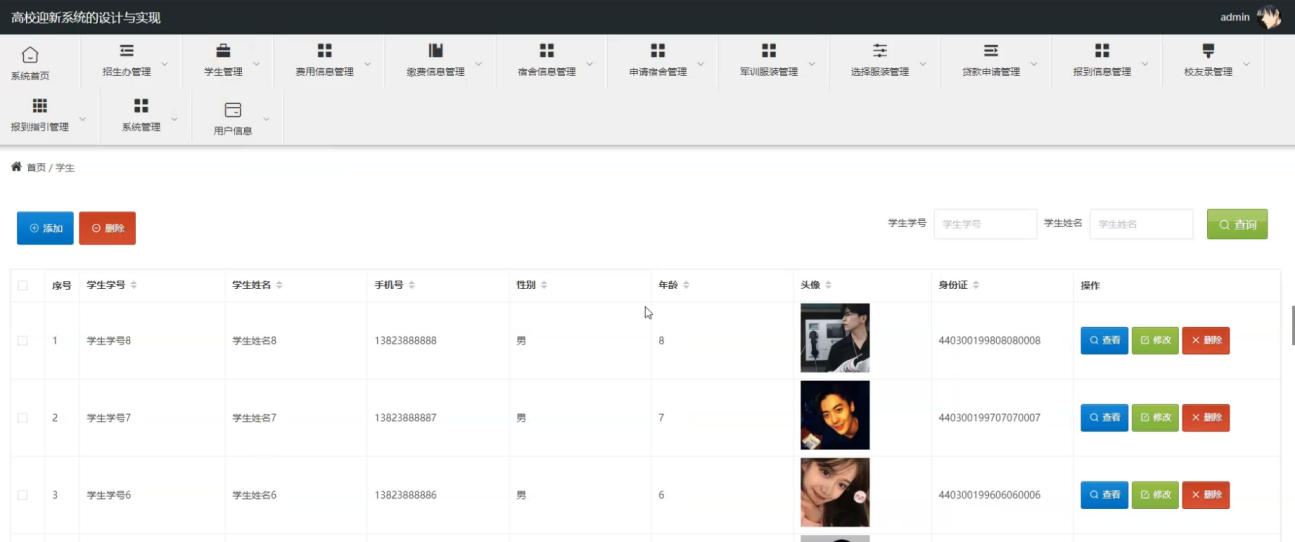This screenshot has width=1295, height=542.
Task: Click the 贷款申请管理 lines icon
Action: [991, 50]
